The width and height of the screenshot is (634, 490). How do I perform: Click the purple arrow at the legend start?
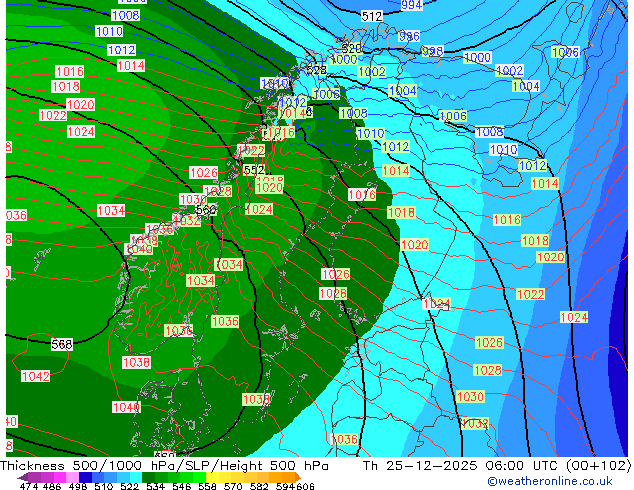coord(23,477)
